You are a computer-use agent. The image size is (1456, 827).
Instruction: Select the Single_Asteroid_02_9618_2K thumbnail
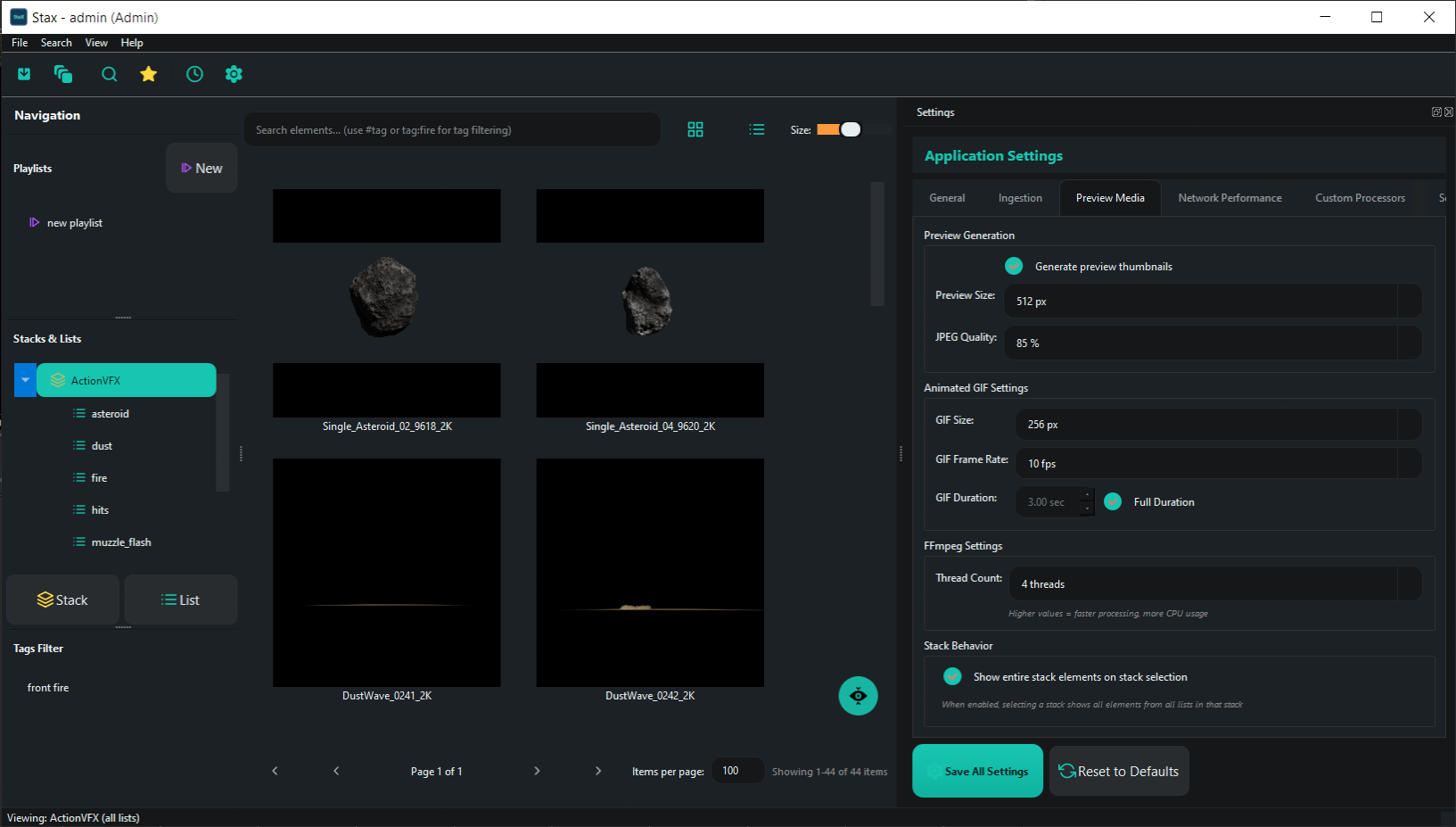tap(387, 303)
